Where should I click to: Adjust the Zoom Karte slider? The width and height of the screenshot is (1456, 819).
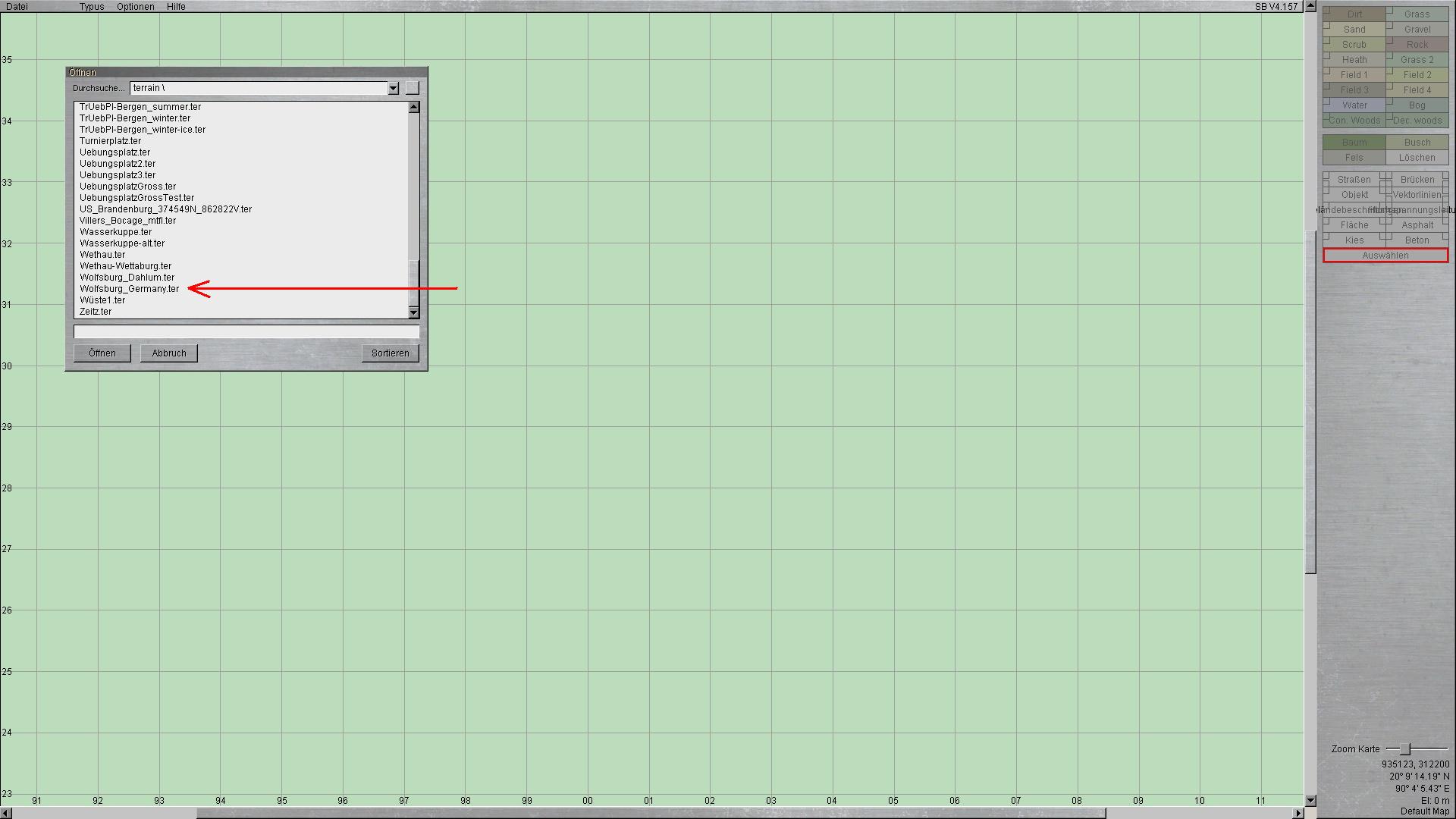[1404, 749]
